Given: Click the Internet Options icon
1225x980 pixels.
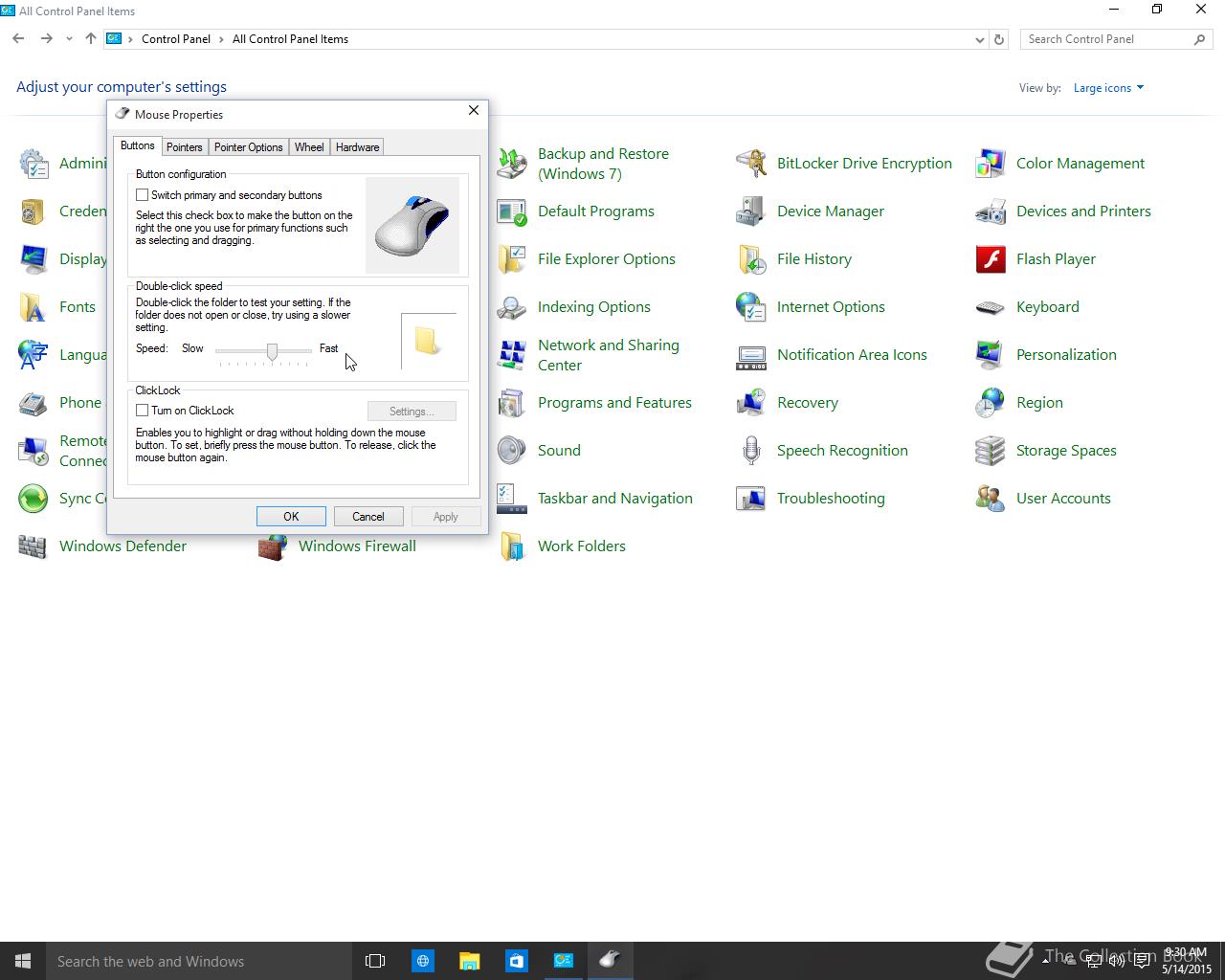Looking at the screenshot, I should tap(751, 307).
